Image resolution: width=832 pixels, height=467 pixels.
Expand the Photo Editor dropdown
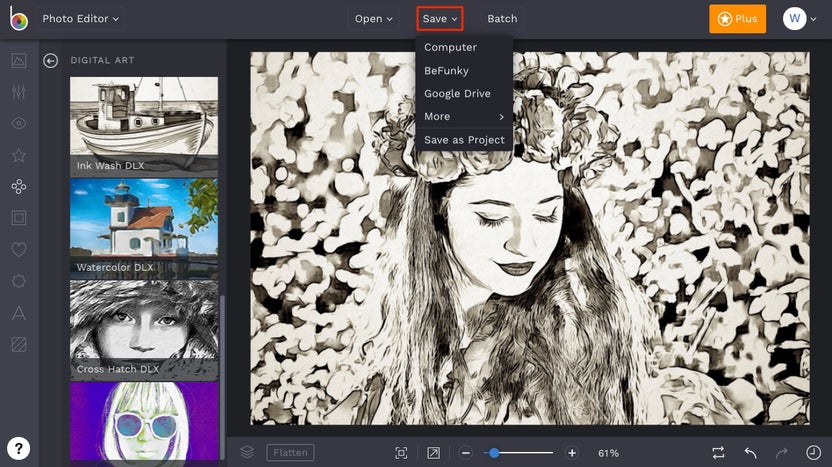point(81,19)
